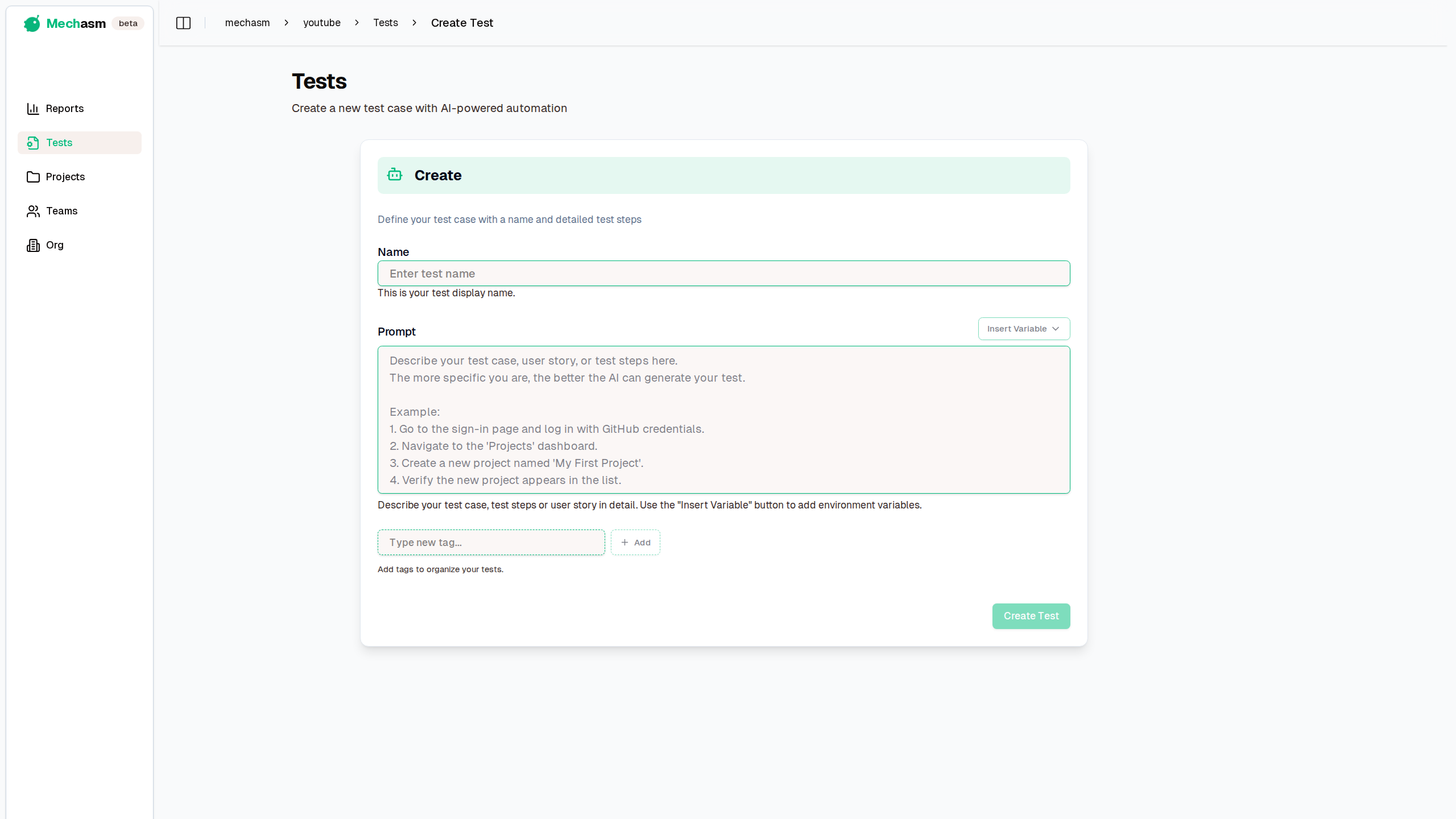Click the Insert Variable chevron arrow
This screenshot has height=819, width=1456.
tap(1056, 329)
